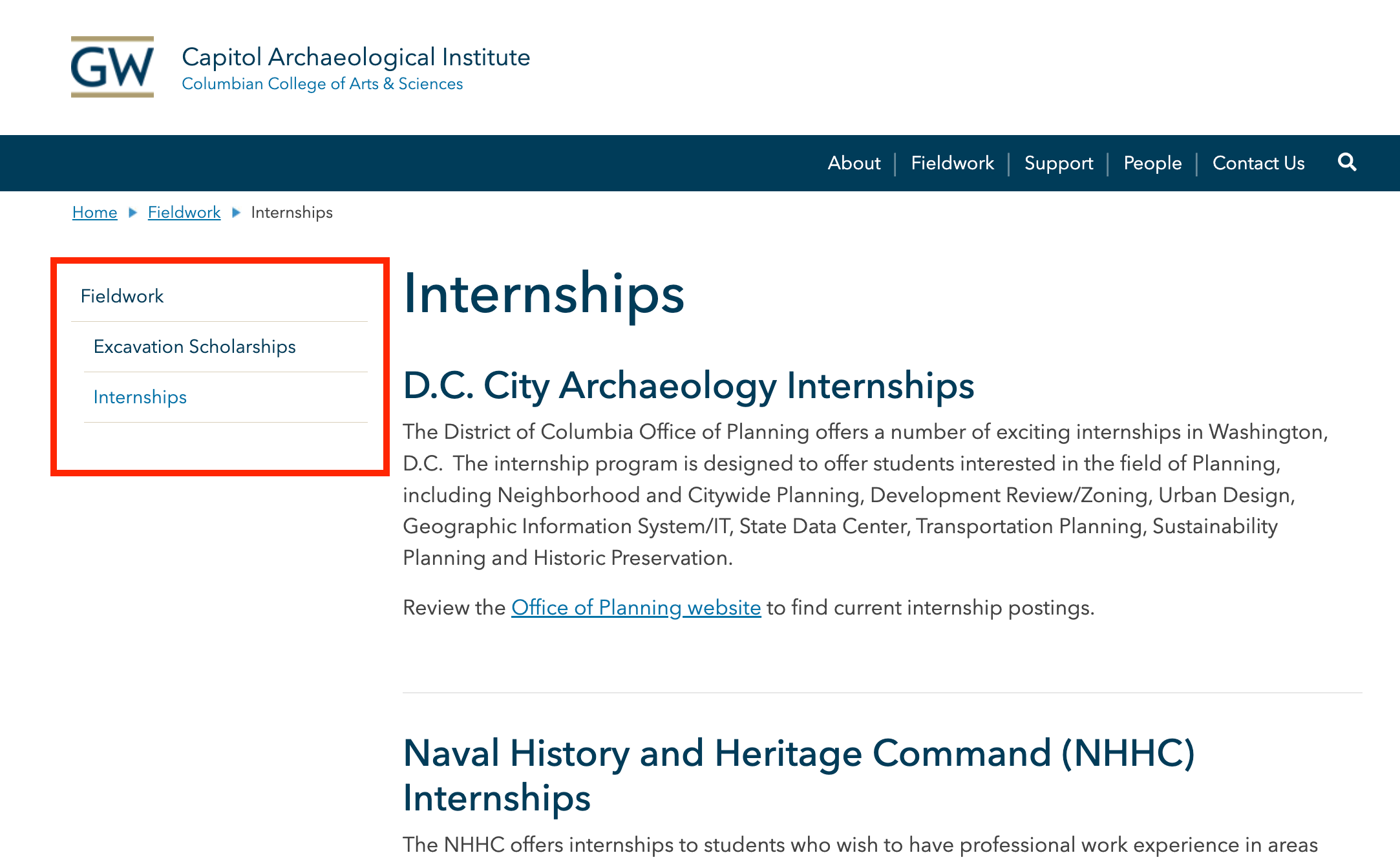The width and height of the screenshot is (1400, 866).
Task: Open the About menu
Action: (854, 163)
